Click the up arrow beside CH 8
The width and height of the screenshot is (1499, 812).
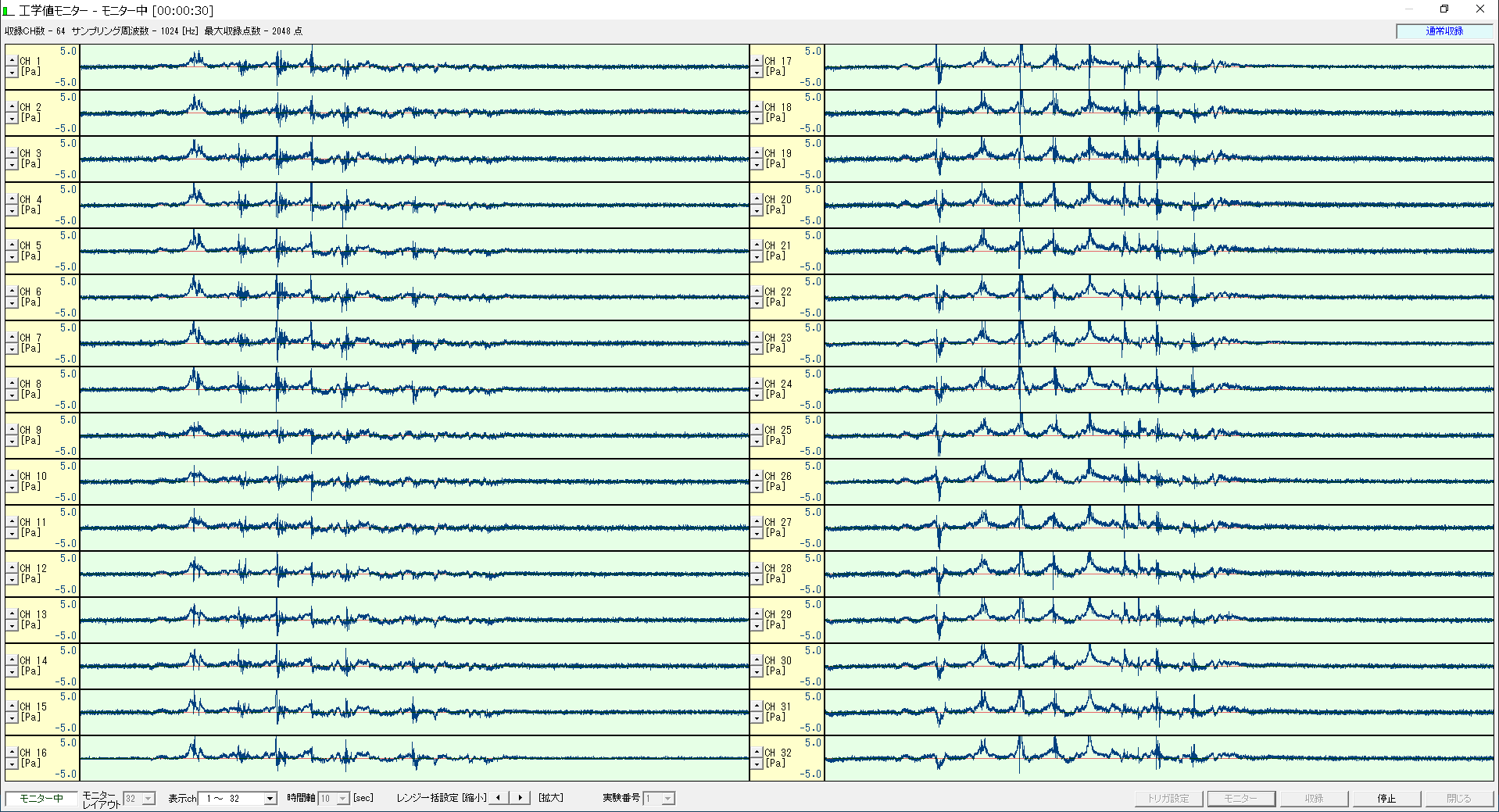[x=12, y=384]
